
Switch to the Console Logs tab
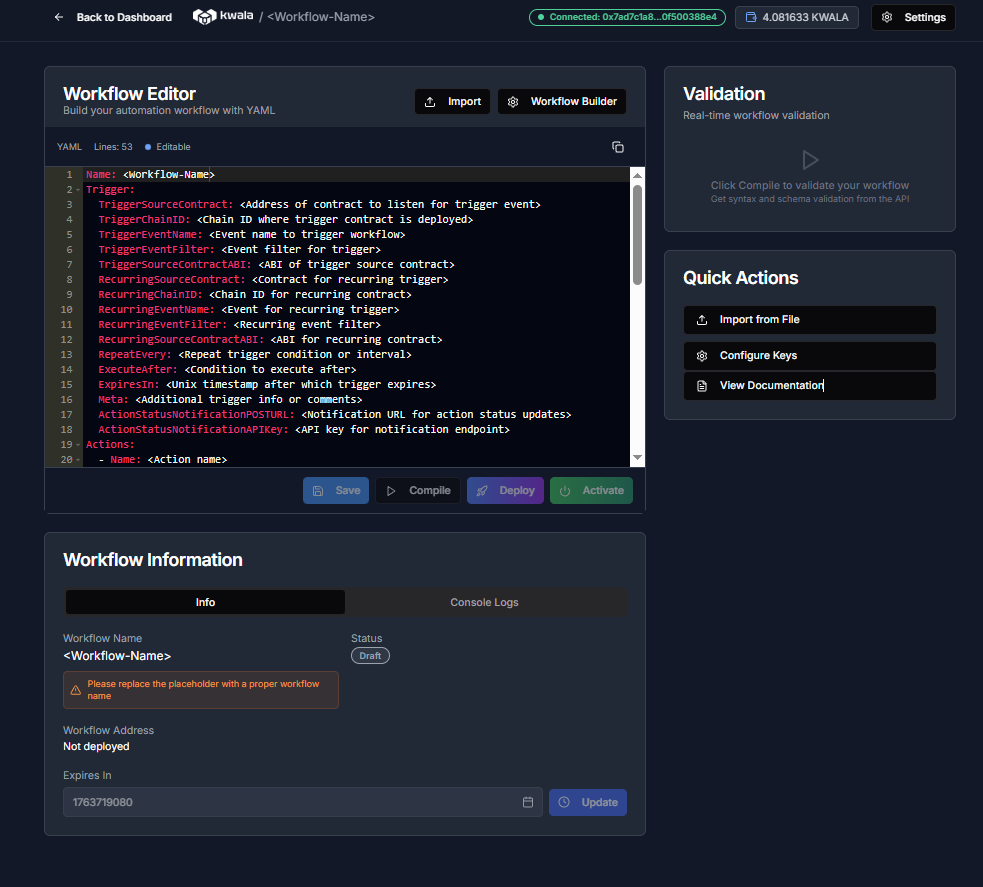[x=486, y=601]
